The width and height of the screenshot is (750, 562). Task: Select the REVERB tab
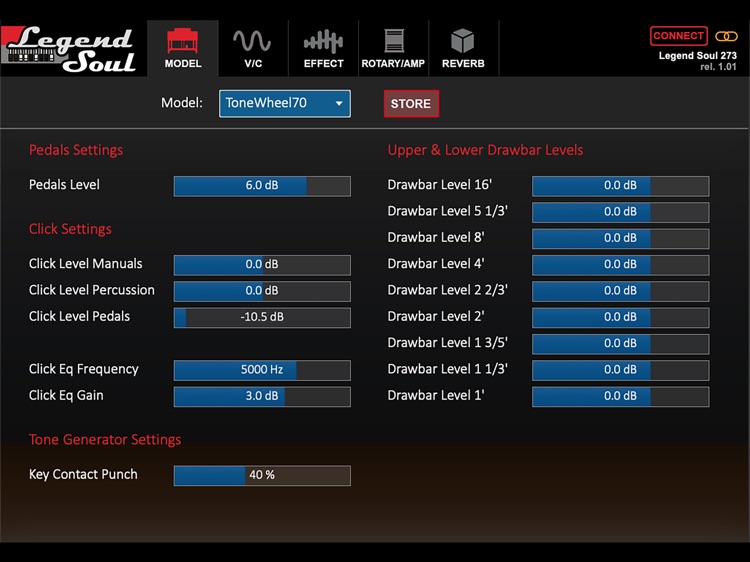[463, 48]
